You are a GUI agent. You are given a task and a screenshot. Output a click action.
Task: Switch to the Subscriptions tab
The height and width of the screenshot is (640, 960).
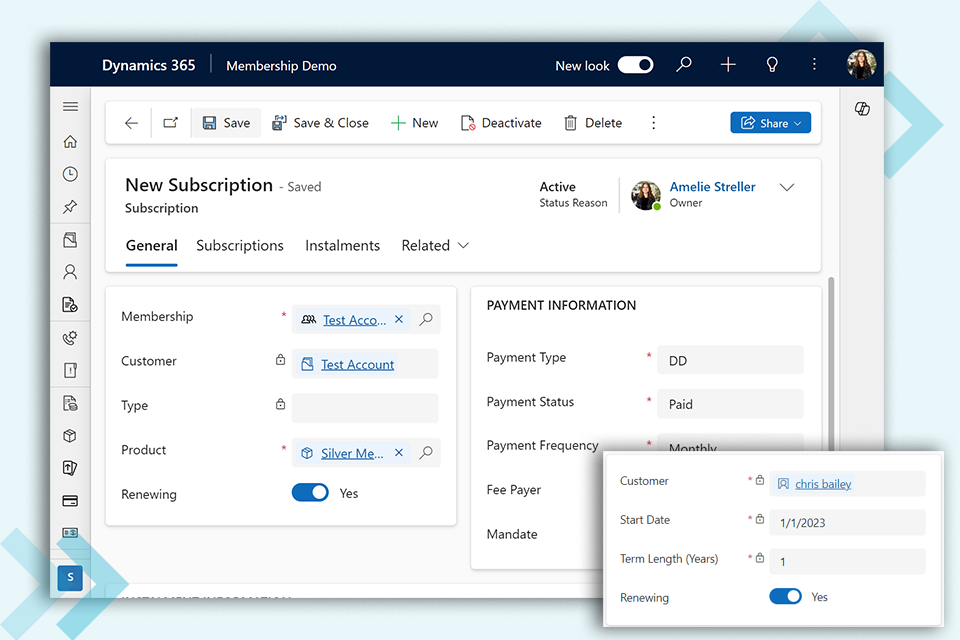(240, 246)
